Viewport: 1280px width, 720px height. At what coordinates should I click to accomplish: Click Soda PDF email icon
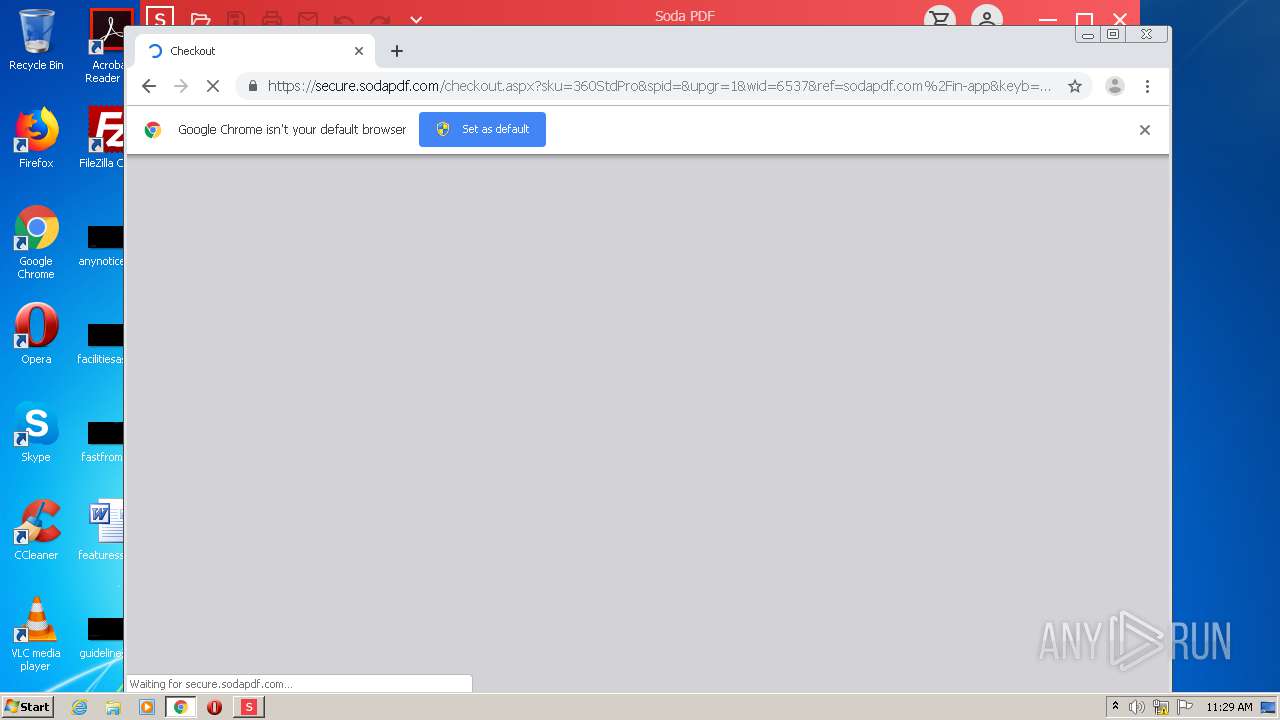(x=308, y=19)
